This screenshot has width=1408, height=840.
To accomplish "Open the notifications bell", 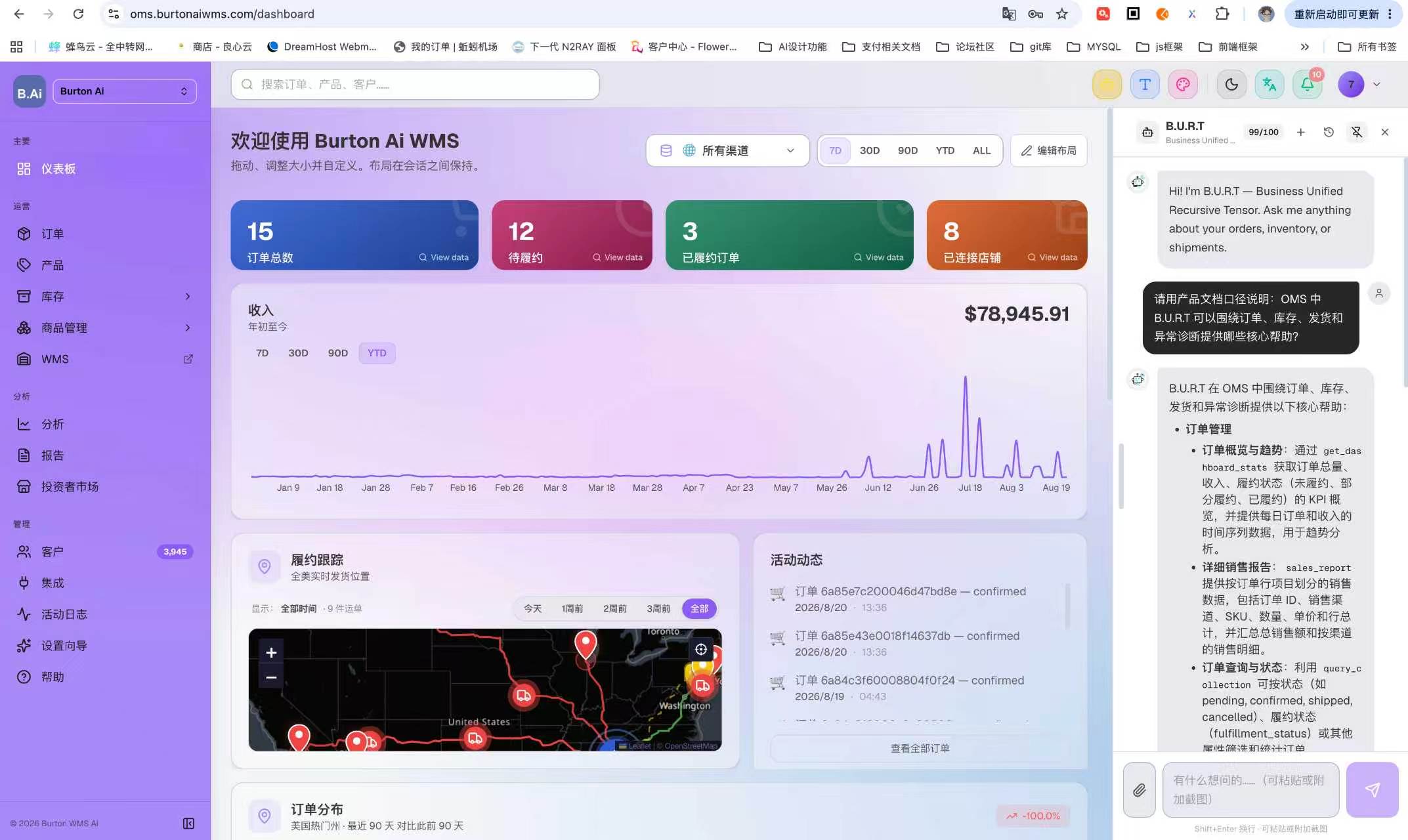I will [1307, 85].
